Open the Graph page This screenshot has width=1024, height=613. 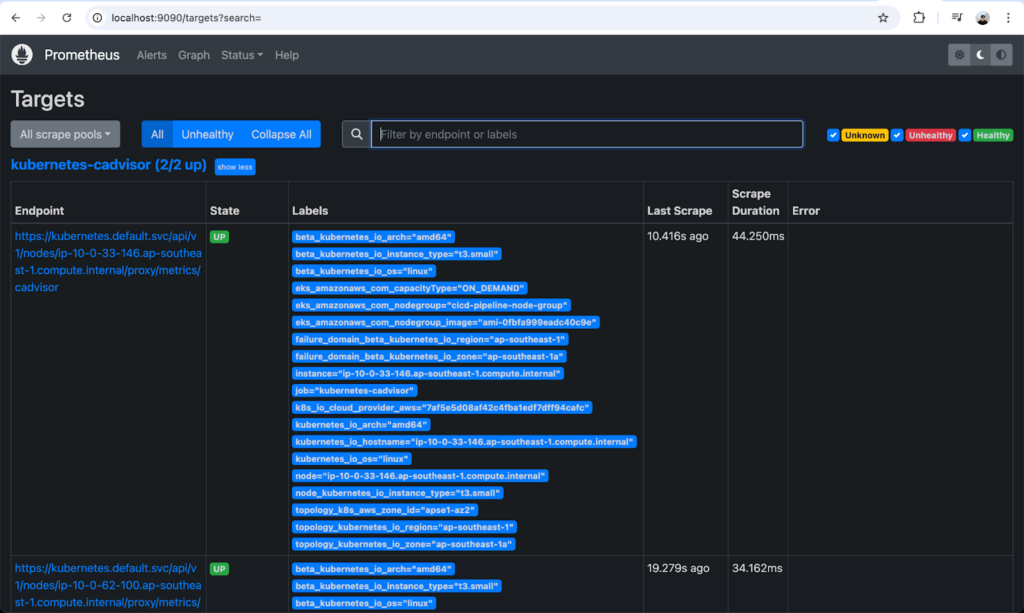pos(194,55)
